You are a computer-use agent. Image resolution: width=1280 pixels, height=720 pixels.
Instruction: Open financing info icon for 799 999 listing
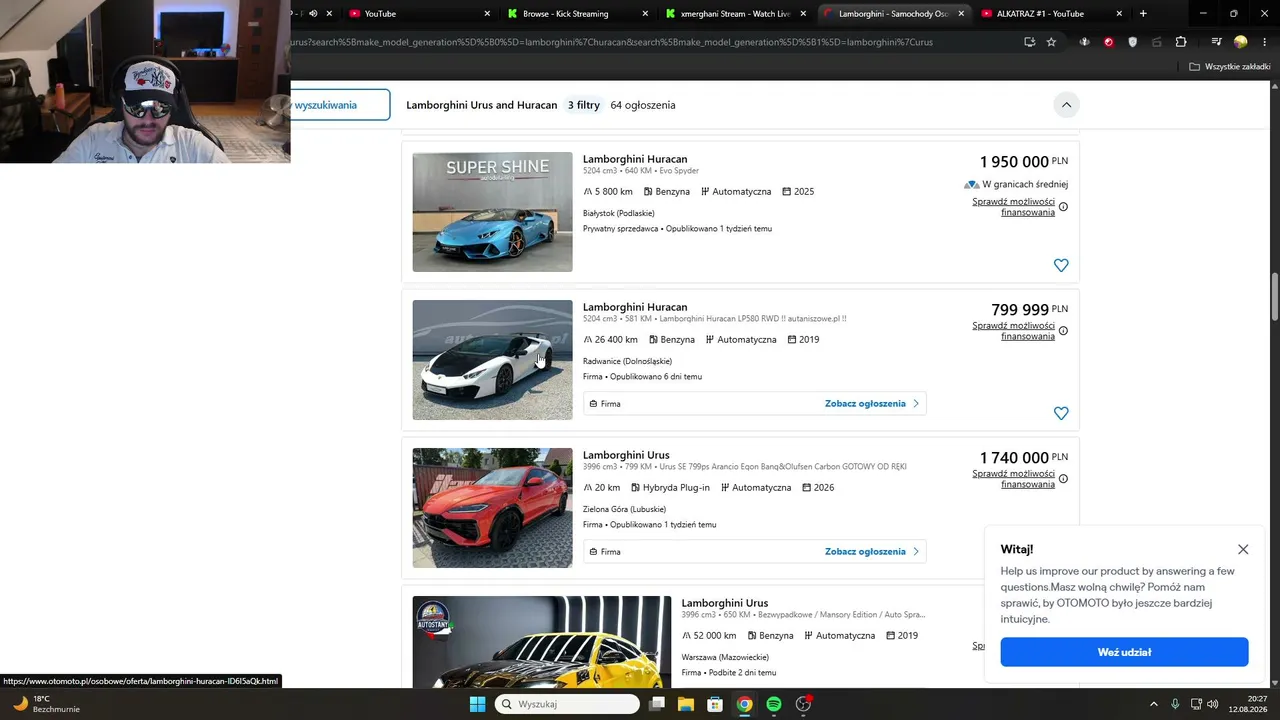(x=1063, y=331)
